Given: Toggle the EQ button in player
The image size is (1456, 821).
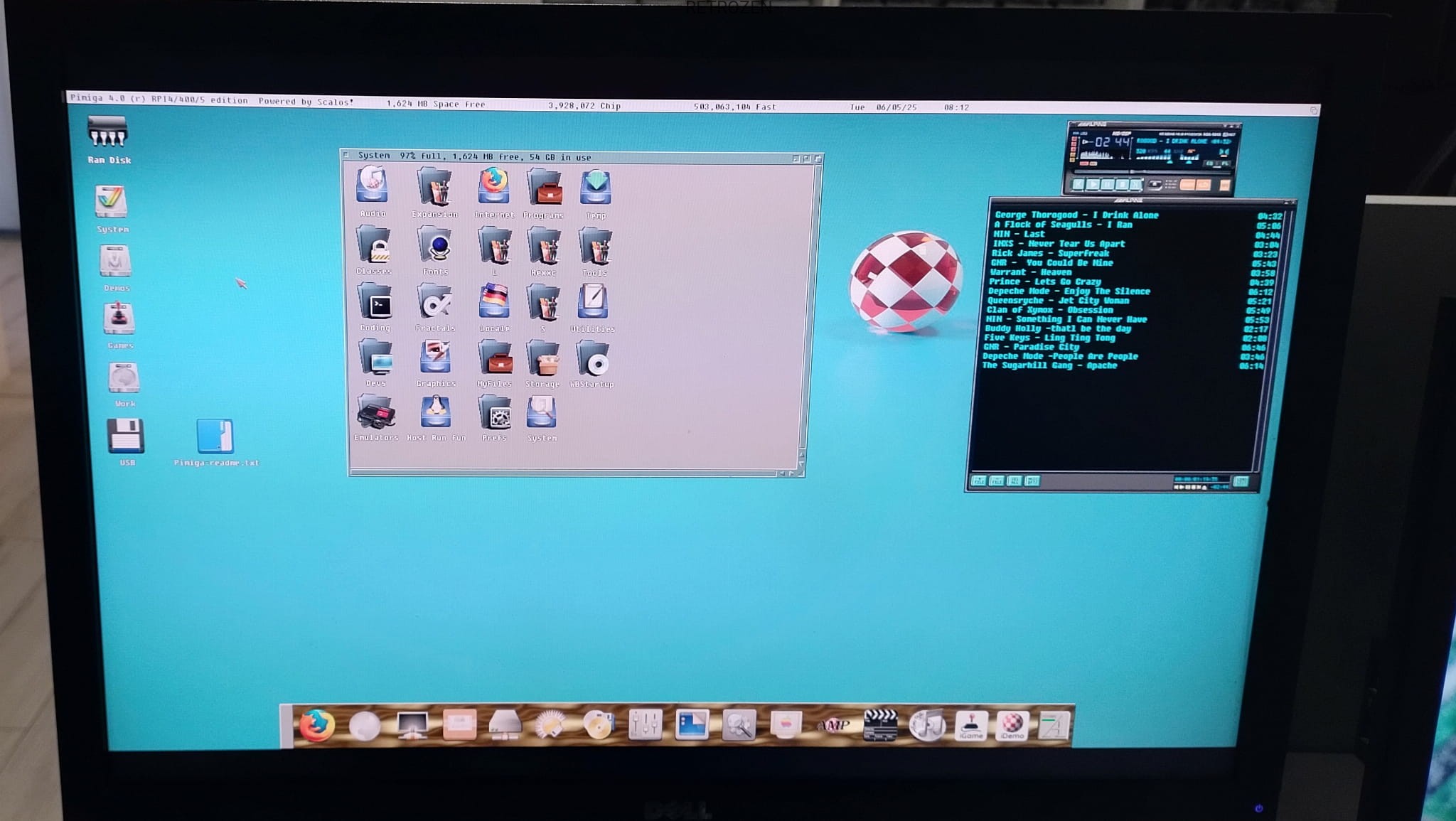Looking at the screenshot, I should pos(1209,163).
